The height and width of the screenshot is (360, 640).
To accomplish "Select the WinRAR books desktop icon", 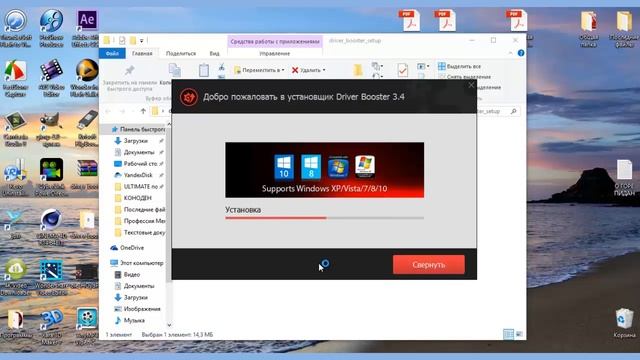I will (87, 174).
